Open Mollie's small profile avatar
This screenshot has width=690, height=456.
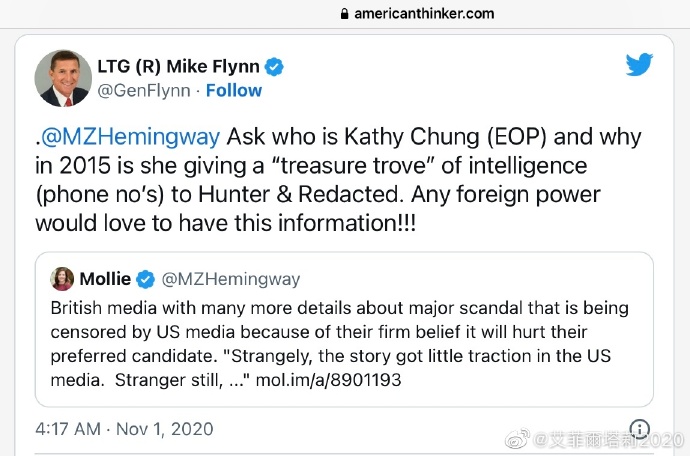click(62, 278)
